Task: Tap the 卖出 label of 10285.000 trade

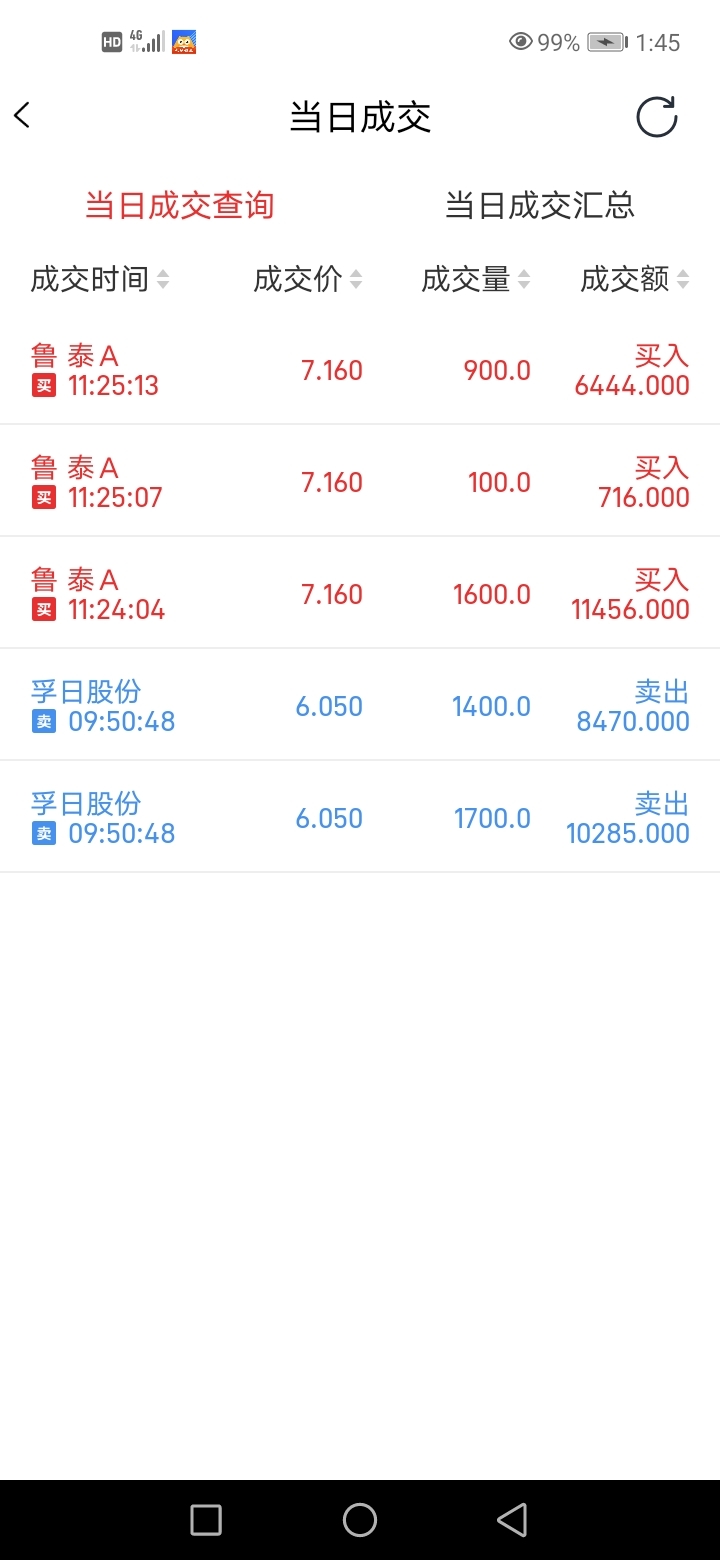Action: coord(661,804)
